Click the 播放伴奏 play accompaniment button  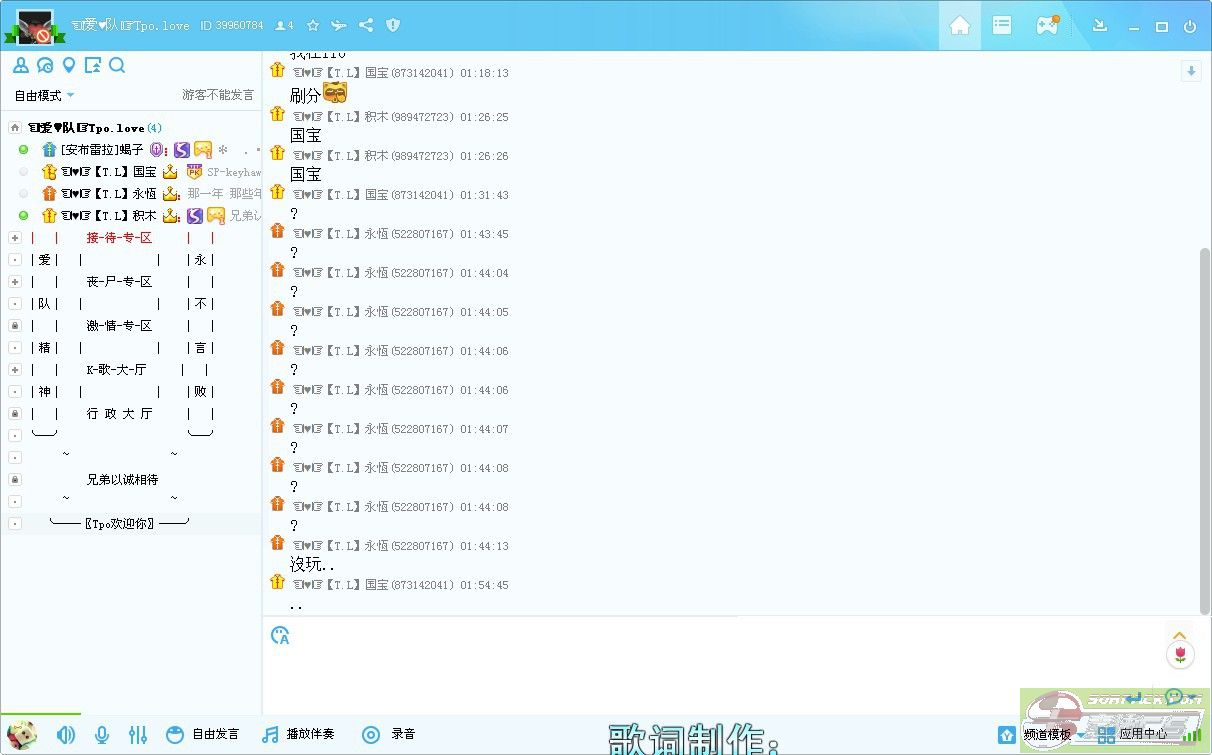[298, 734]
